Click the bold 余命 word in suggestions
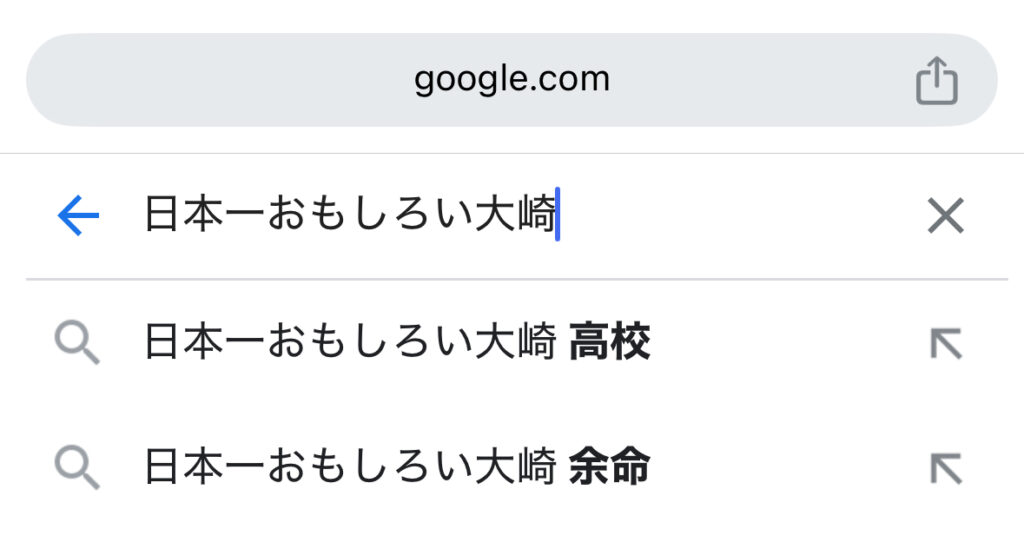 coord(609,467)
